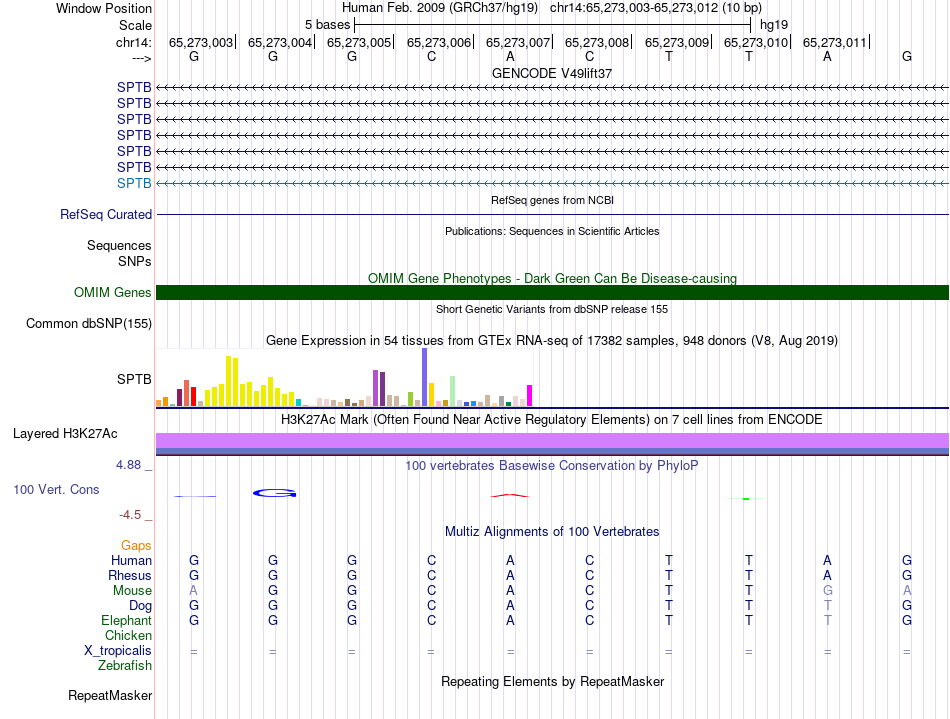Image resolution: width=950 pixels, height=719 pixels.
Task: Click the hg19 assembly label by the scale bar
Action: [x=774, y=25]
